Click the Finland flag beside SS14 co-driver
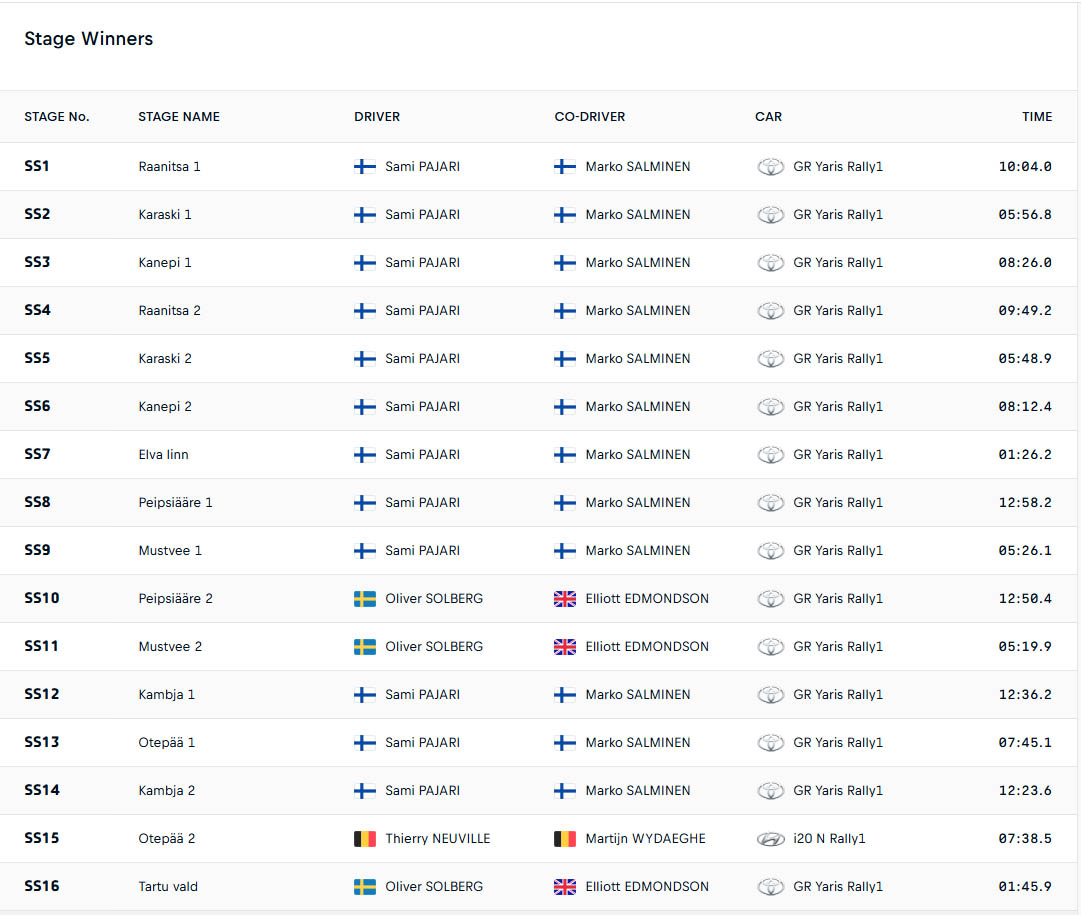This screenshot has width=1081, height=915. point(565,791)
